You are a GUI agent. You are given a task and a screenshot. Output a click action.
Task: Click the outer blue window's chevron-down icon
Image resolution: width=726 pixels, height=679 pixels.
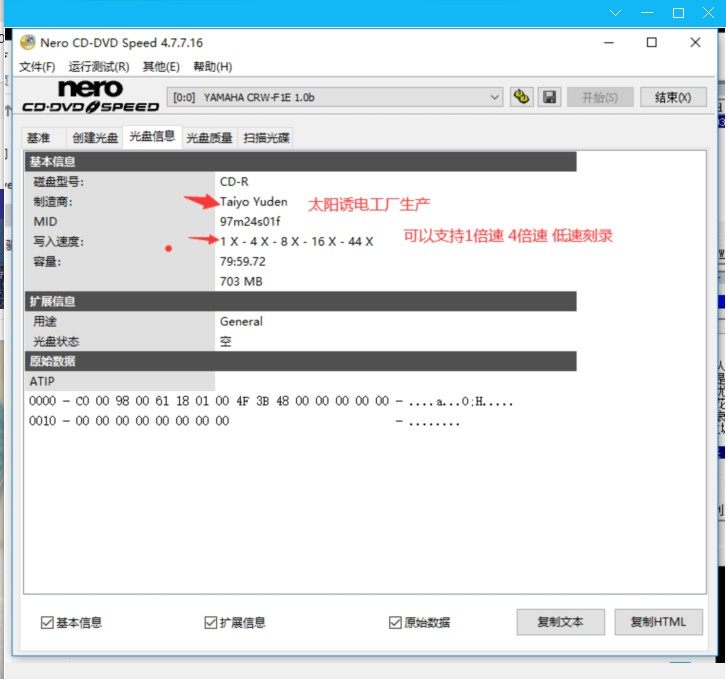615,13
